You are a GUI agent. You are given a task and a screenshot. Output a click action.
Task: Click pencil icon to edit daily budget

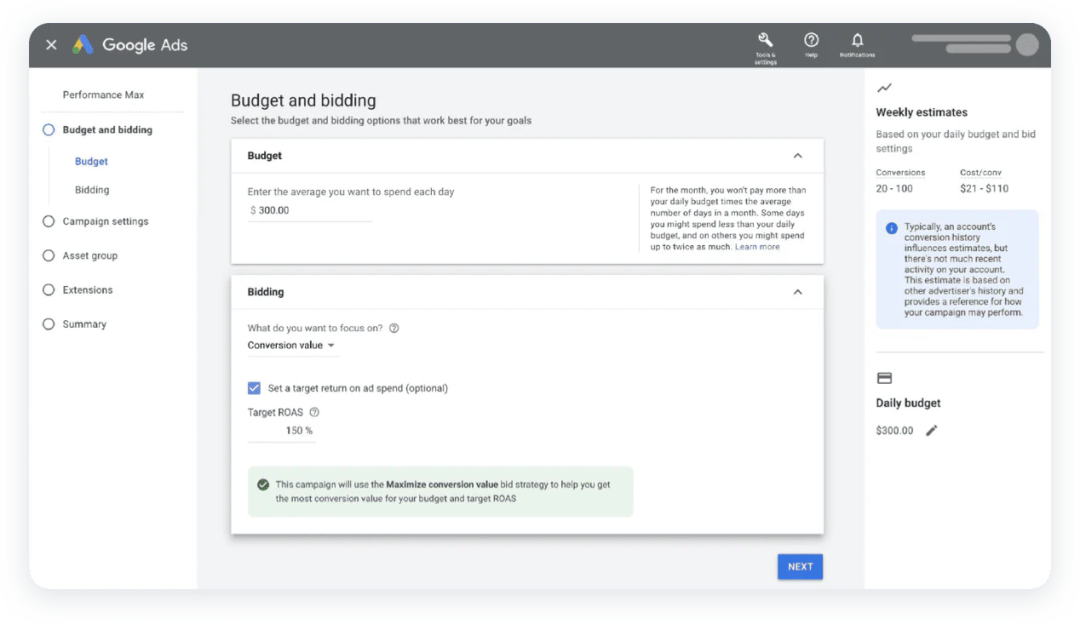pos(932,430)
